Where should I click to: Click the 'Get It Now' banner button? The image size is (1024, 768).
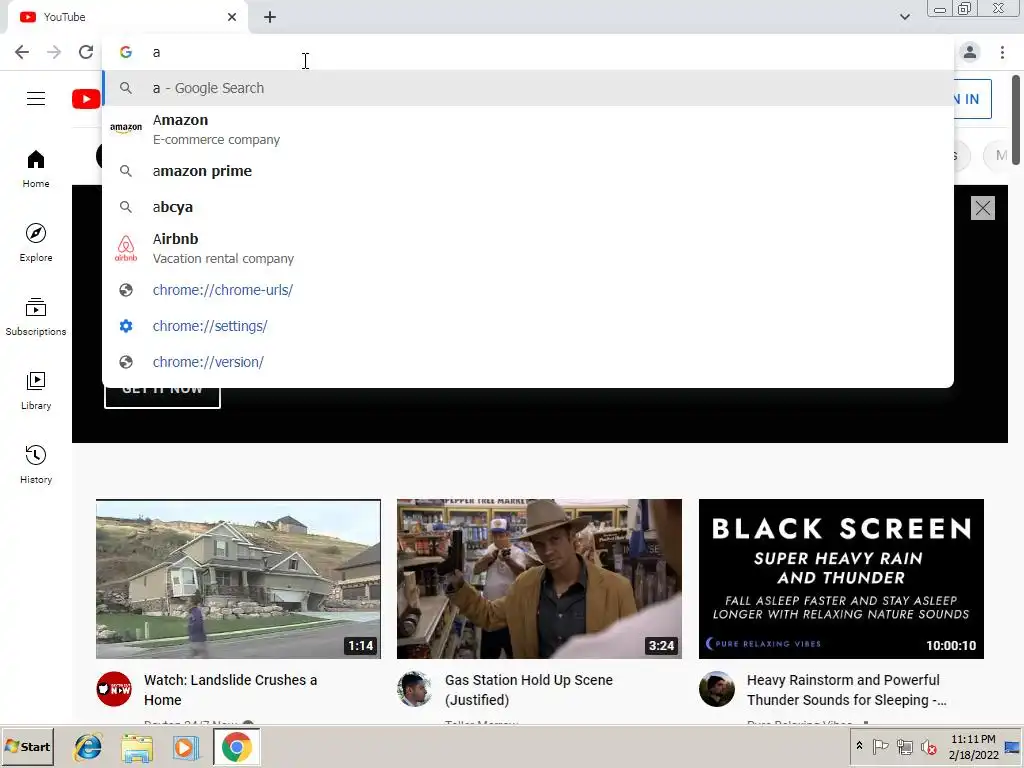coord(163,397)
